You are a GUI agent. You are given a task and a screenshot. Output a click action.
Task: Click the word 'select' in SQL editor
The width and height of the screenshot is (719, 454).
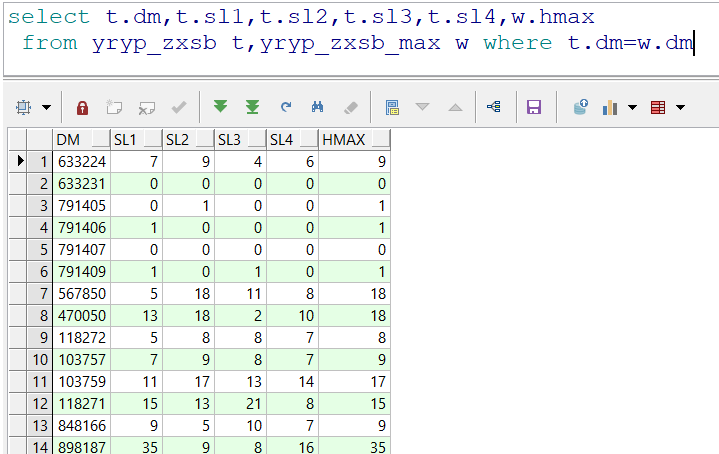coord(49,17)
